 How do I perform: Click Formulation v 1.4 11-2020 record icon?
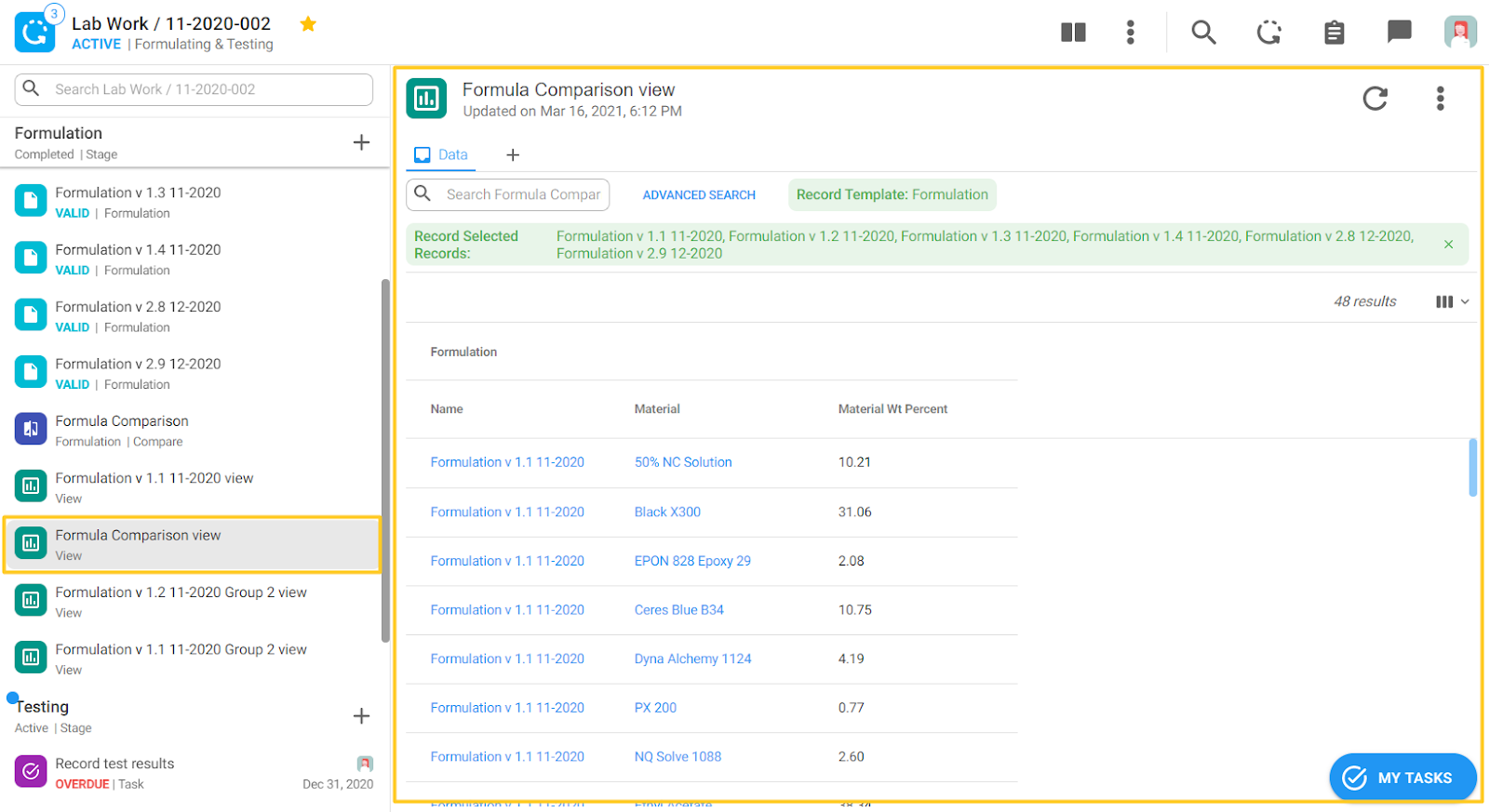click(x=31, y=259)
